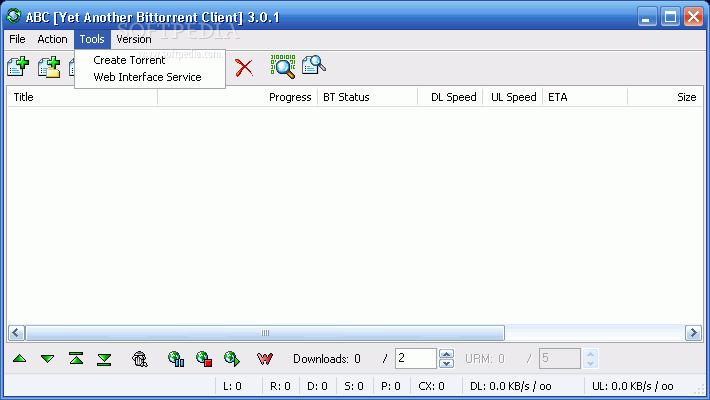
Task: Open the File menu
Action: [x=17, y=39]
